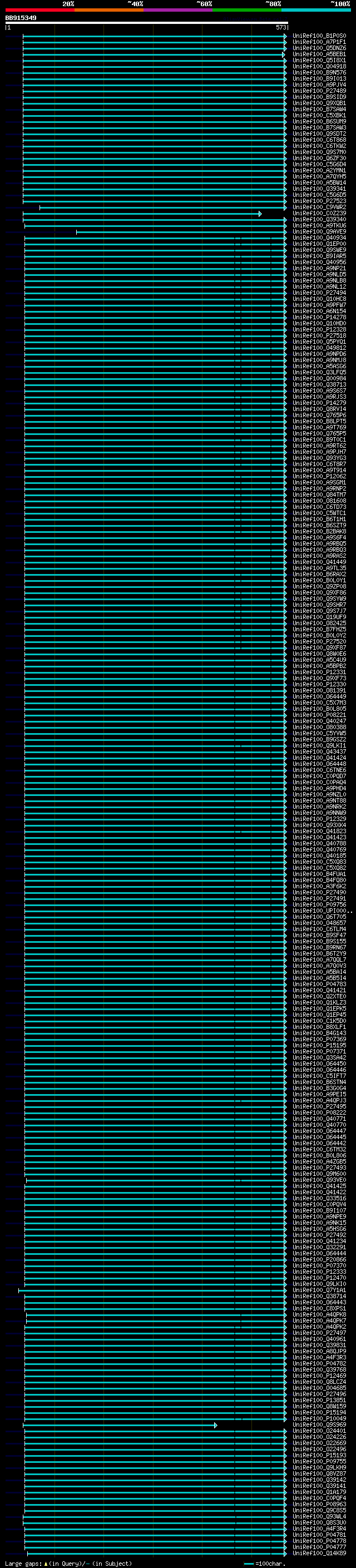The image size is (356, 1568).
Task: Click the query name BB915349
Action: tap(21, 18)
